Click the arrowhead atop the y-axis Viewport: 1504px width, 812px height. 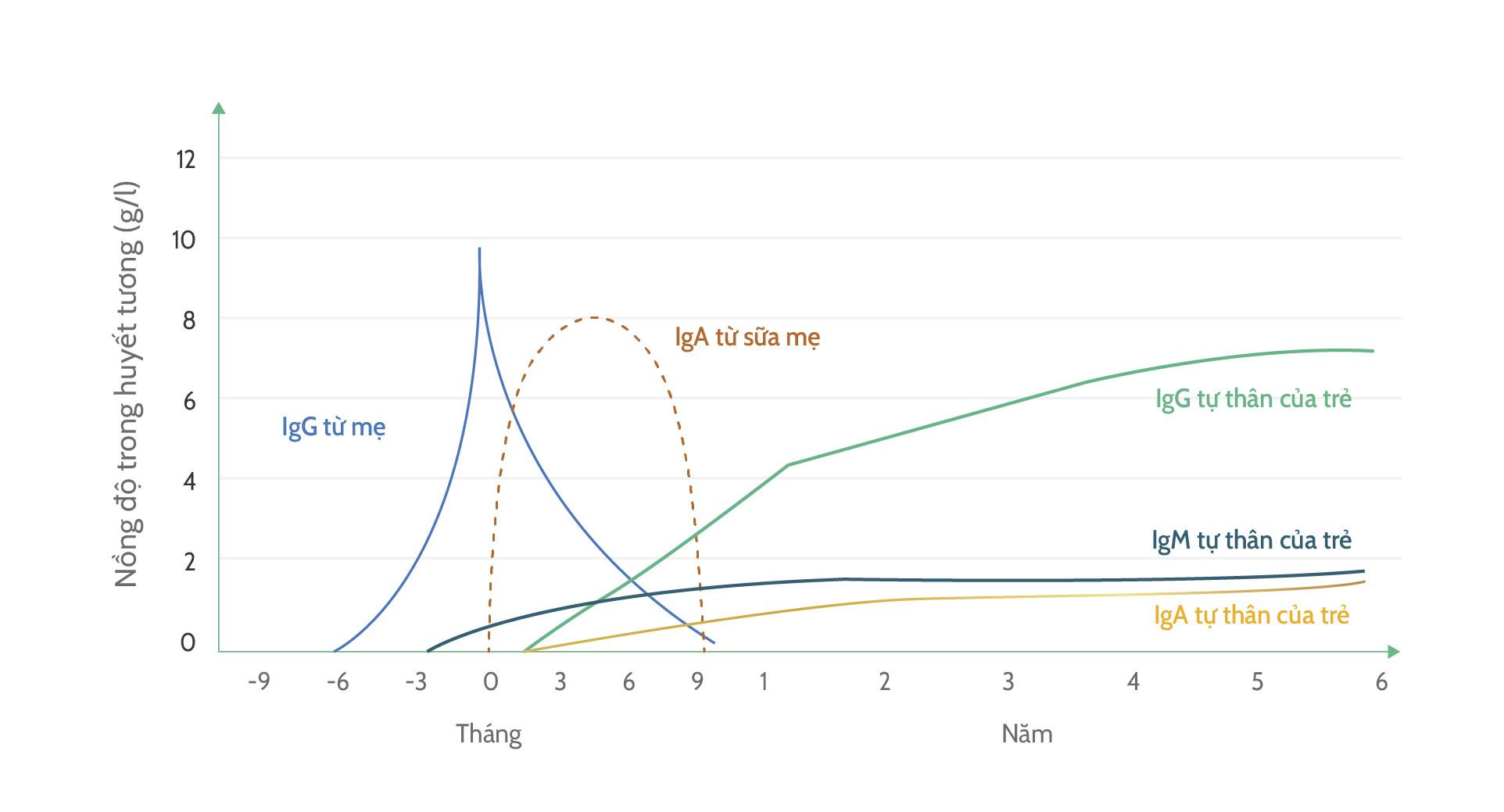point(219,108)
